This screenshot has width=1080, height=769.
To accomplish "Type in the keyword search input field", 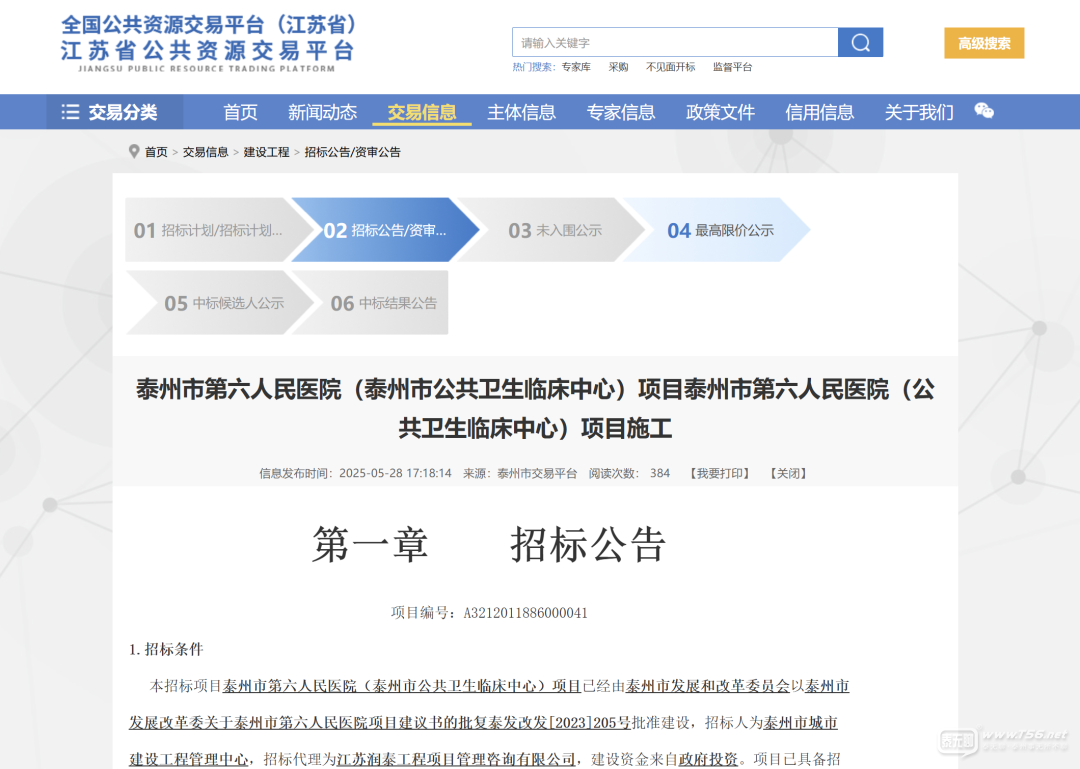I will (675, 42).
